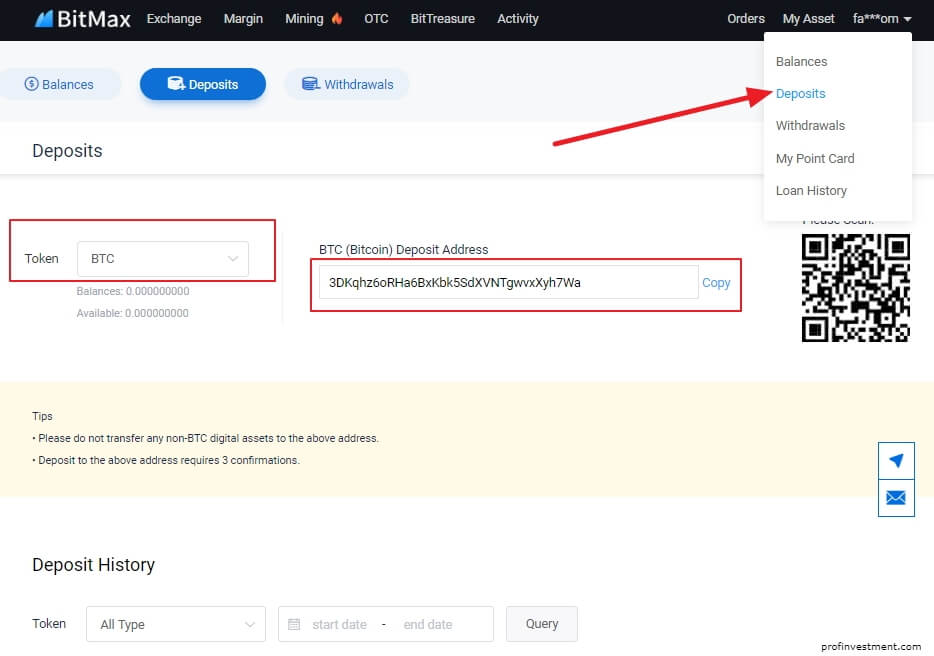The image size is (934, 656).
Task: Click the start date field
Action: 339,624
